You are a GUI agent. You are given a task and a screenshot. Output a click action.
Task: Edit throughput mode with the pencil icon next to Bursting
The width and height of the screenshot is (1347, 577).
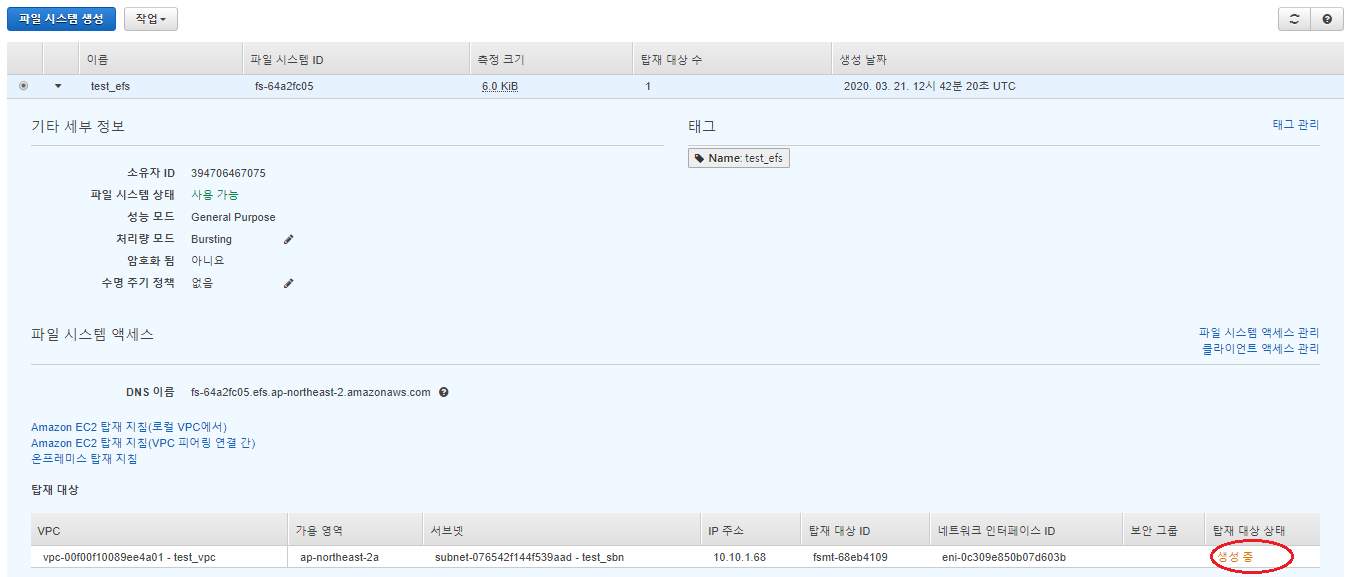pyautogui.click(x=289, y=239)
